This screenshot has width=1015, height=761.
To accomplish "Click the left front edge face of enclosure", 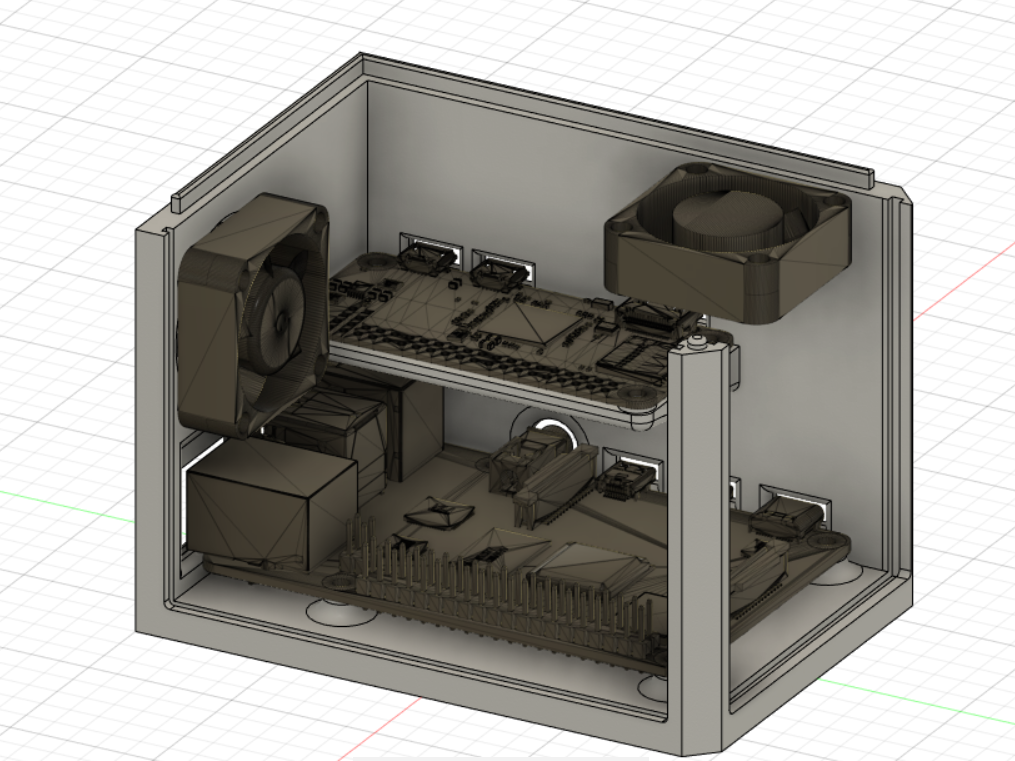I will pyautogui.click(x=152, y=430).
